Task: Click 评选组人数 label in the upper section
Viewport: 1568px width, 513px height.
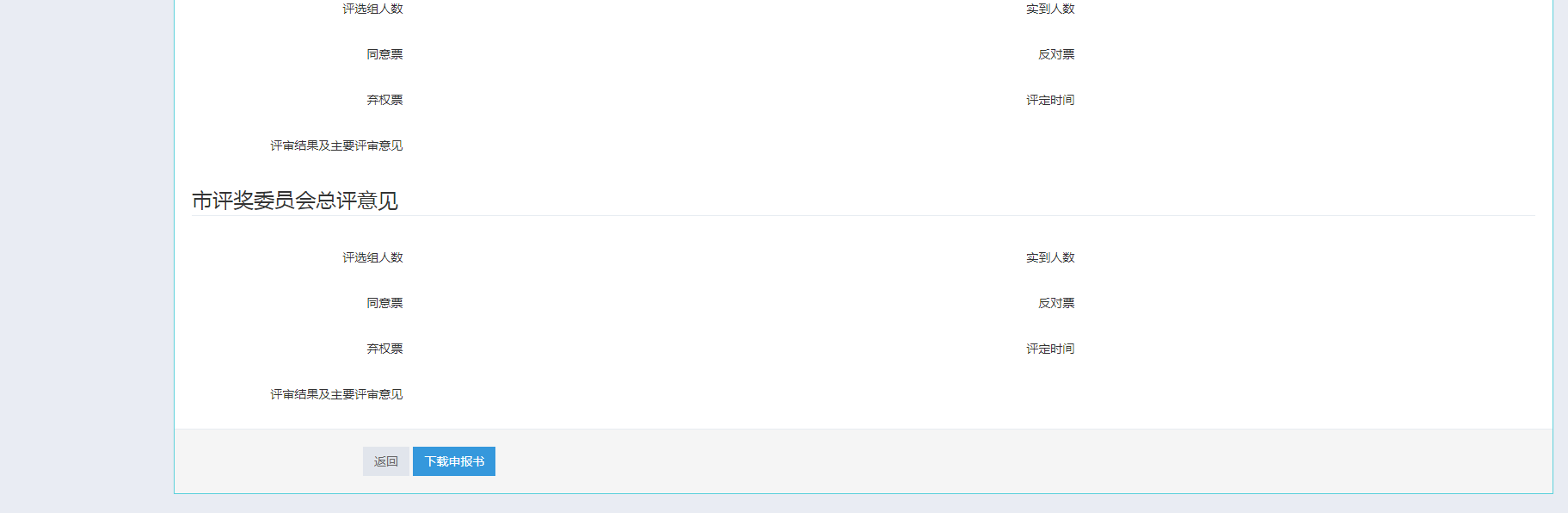Action: [x=372, y=9]
